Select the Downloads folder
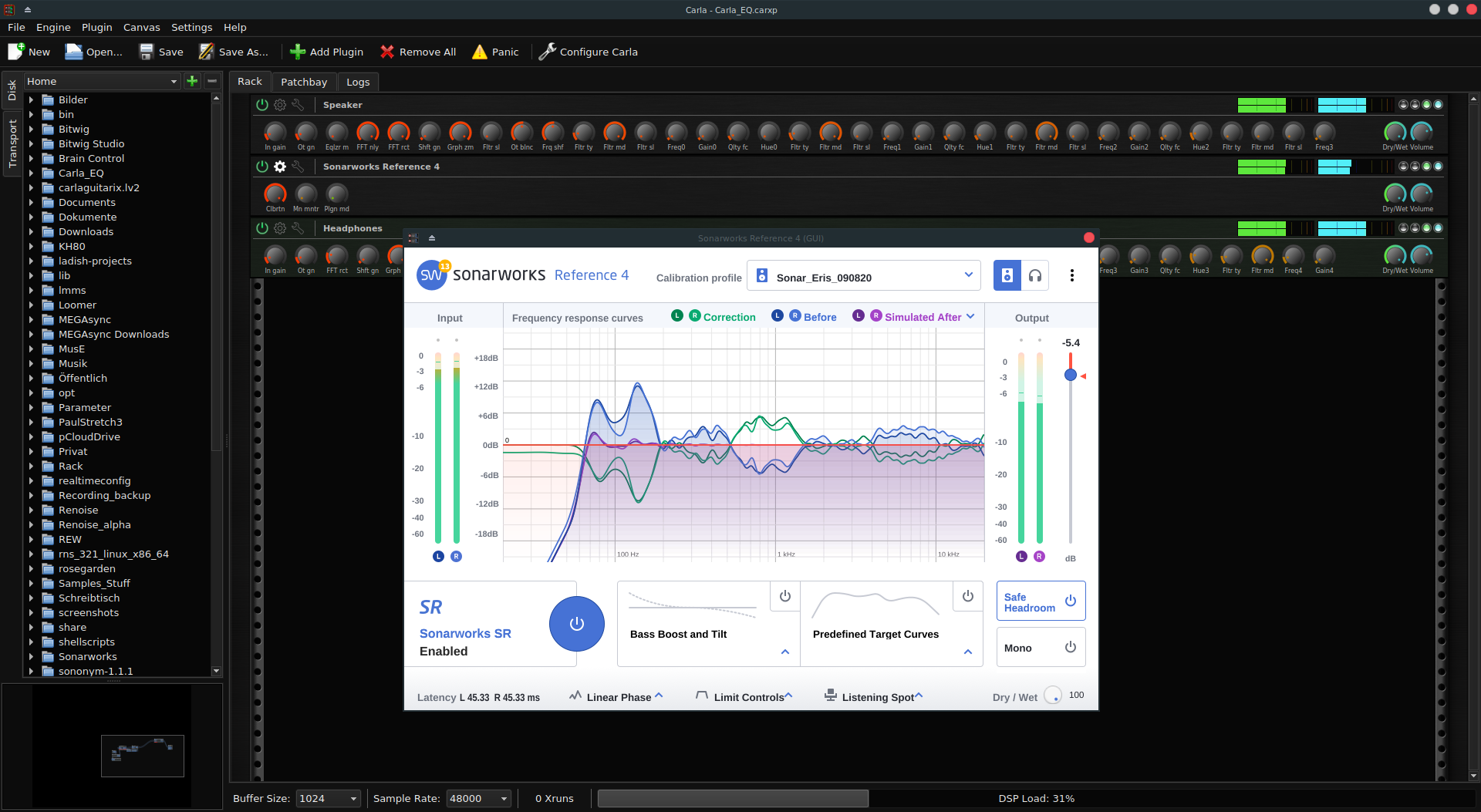 click(86, 232)
